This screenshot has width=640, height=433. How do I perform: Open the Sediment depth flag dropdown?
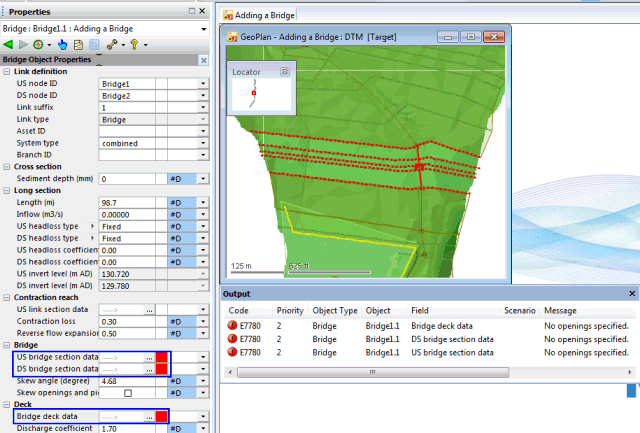click(x=203, y=179)
